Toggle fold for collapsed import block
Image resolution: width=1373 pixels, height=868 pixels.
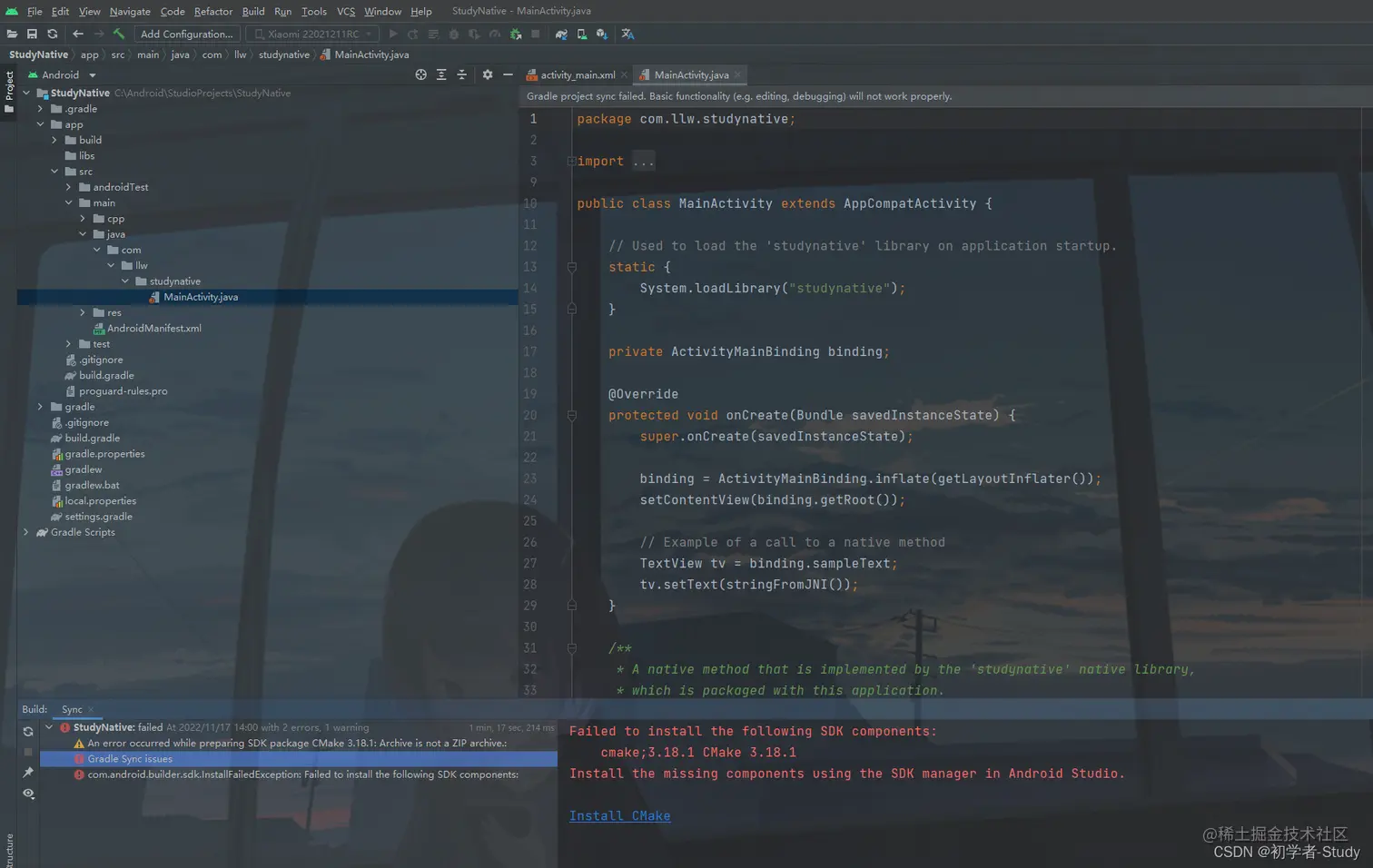tap(571, 162)
